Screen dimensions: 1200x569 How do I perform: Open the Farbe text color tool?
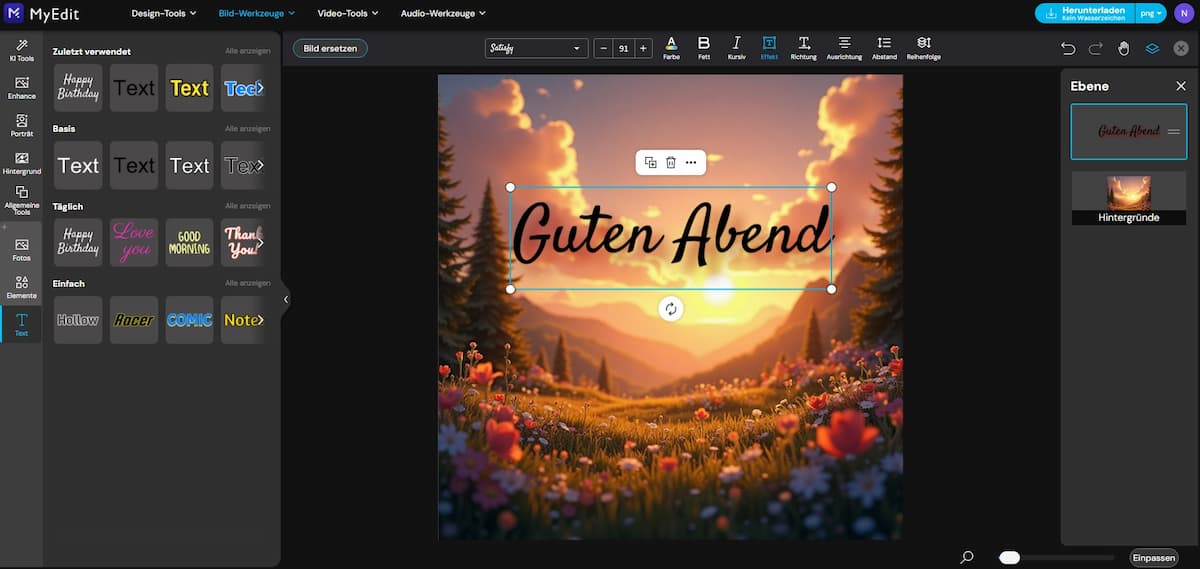[x=671, y=48]
